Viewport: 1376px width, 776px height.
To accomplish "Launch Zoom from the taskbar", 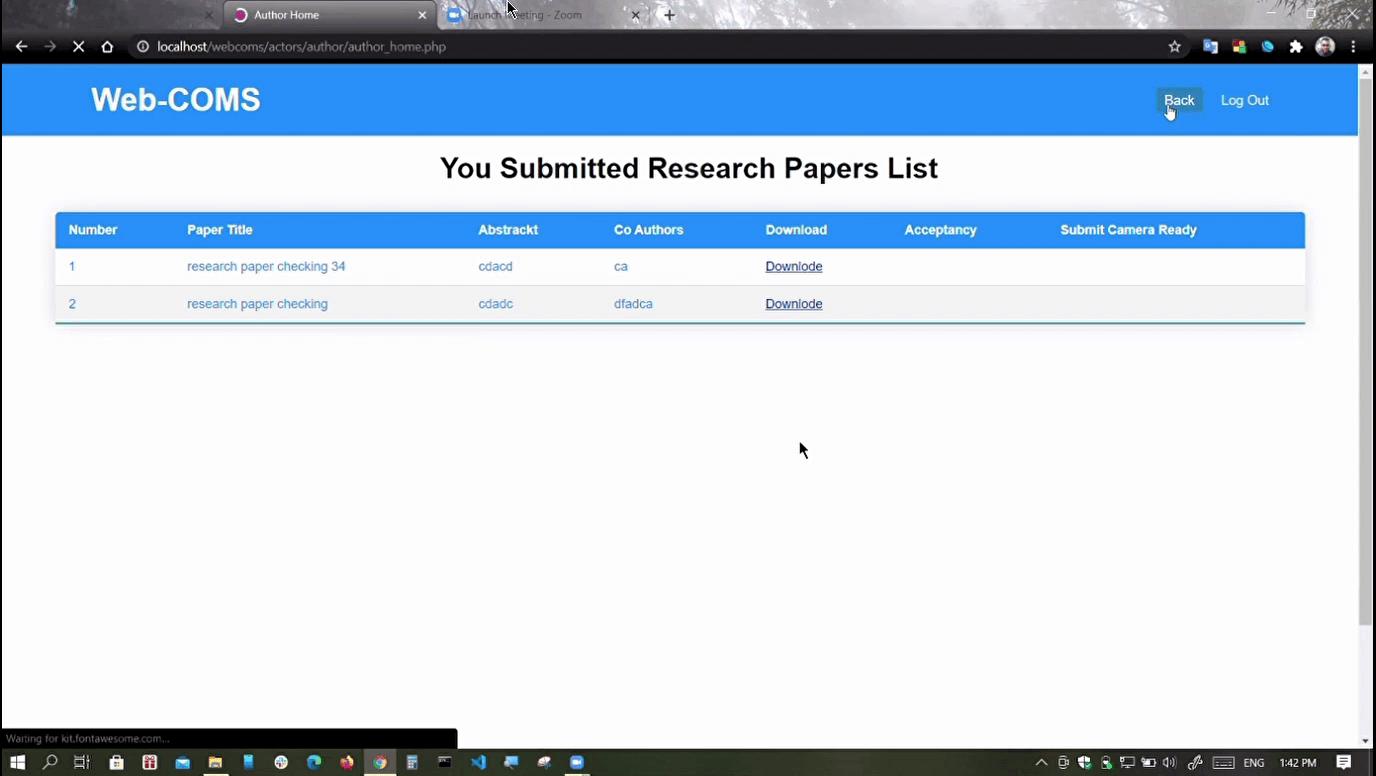I will coord(577,762).
